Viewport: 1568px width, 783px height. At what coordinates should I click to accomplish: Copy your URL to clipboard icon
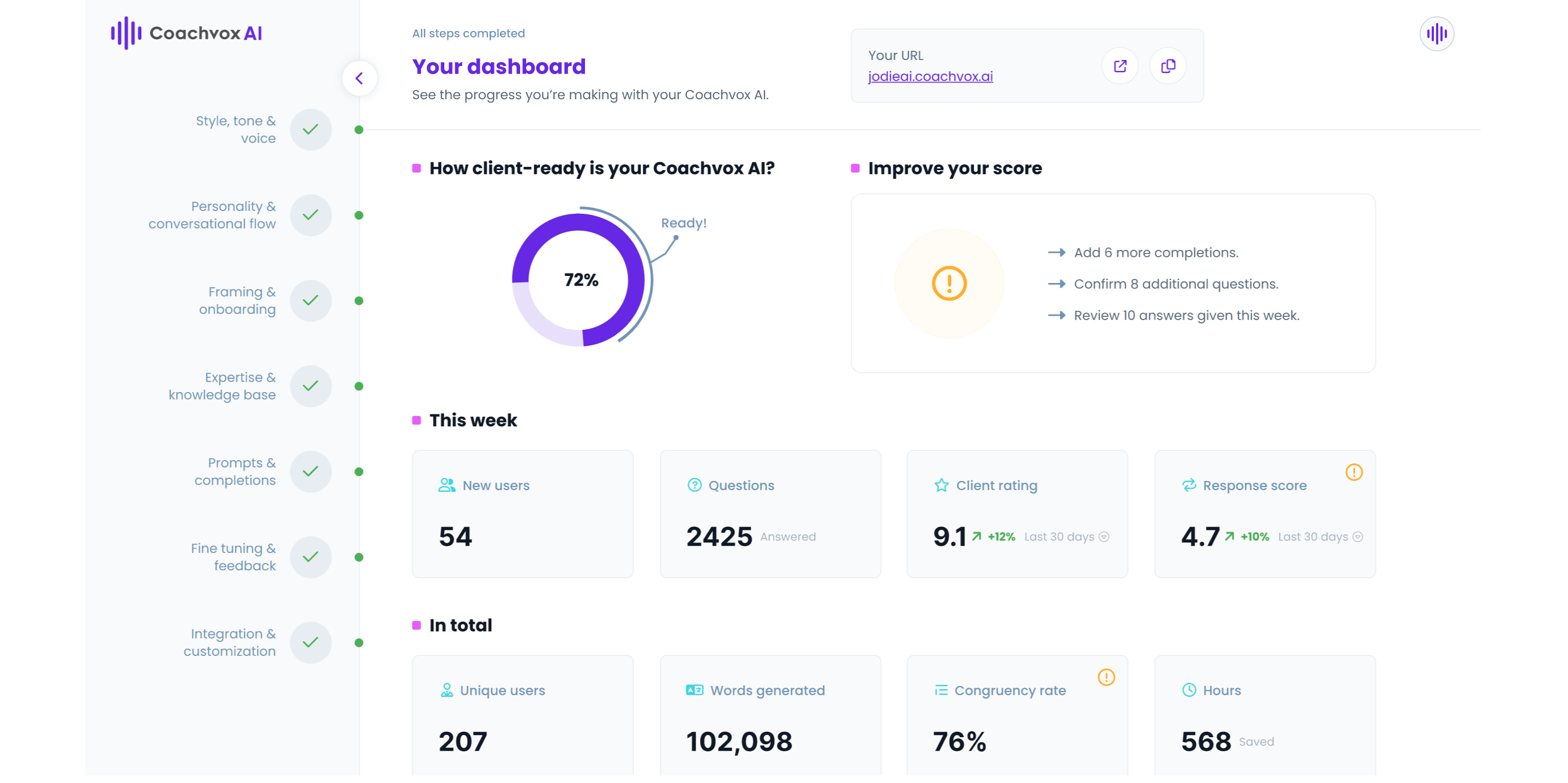1167,66
